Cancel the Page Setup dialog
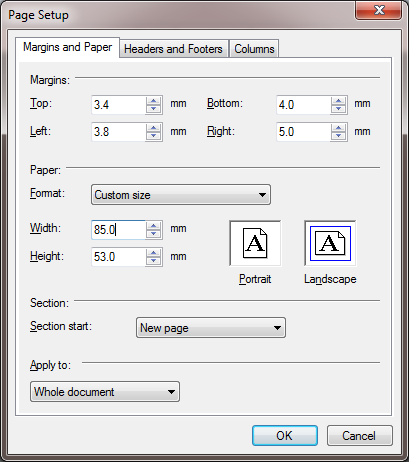 point(359,435)
